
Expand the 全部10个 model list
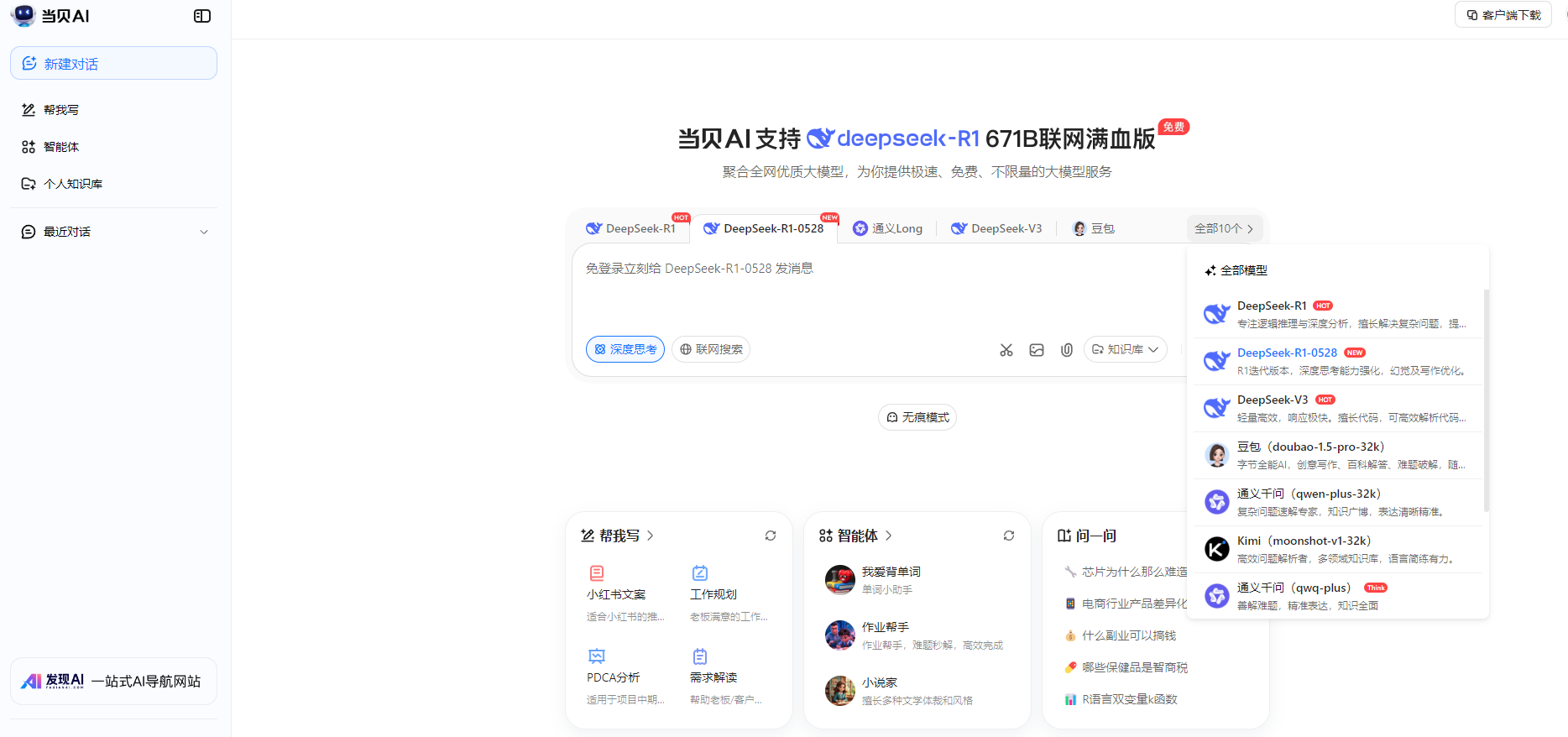tap(1224, 228)
